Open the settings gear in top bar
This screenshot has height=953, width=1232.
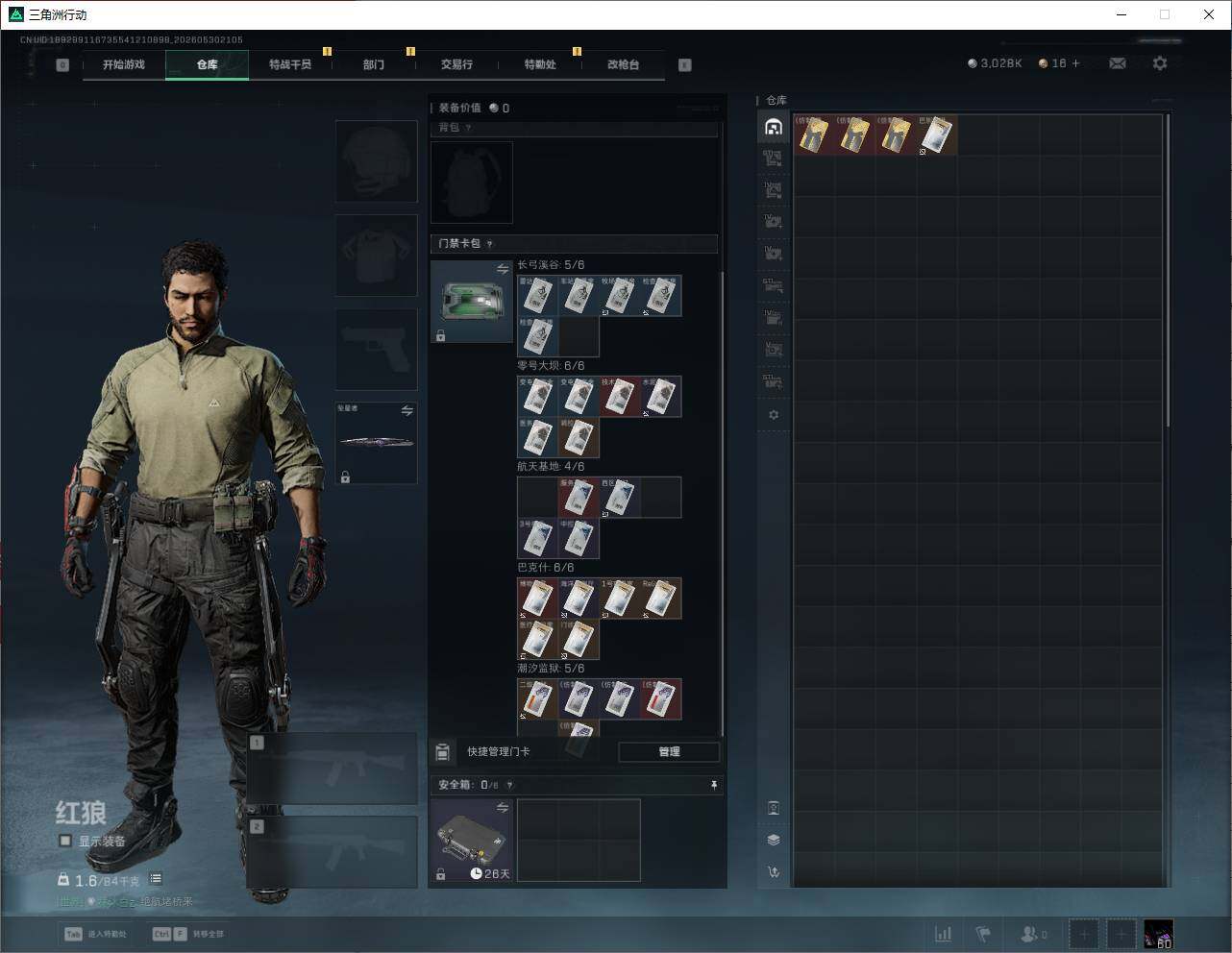1160,63
